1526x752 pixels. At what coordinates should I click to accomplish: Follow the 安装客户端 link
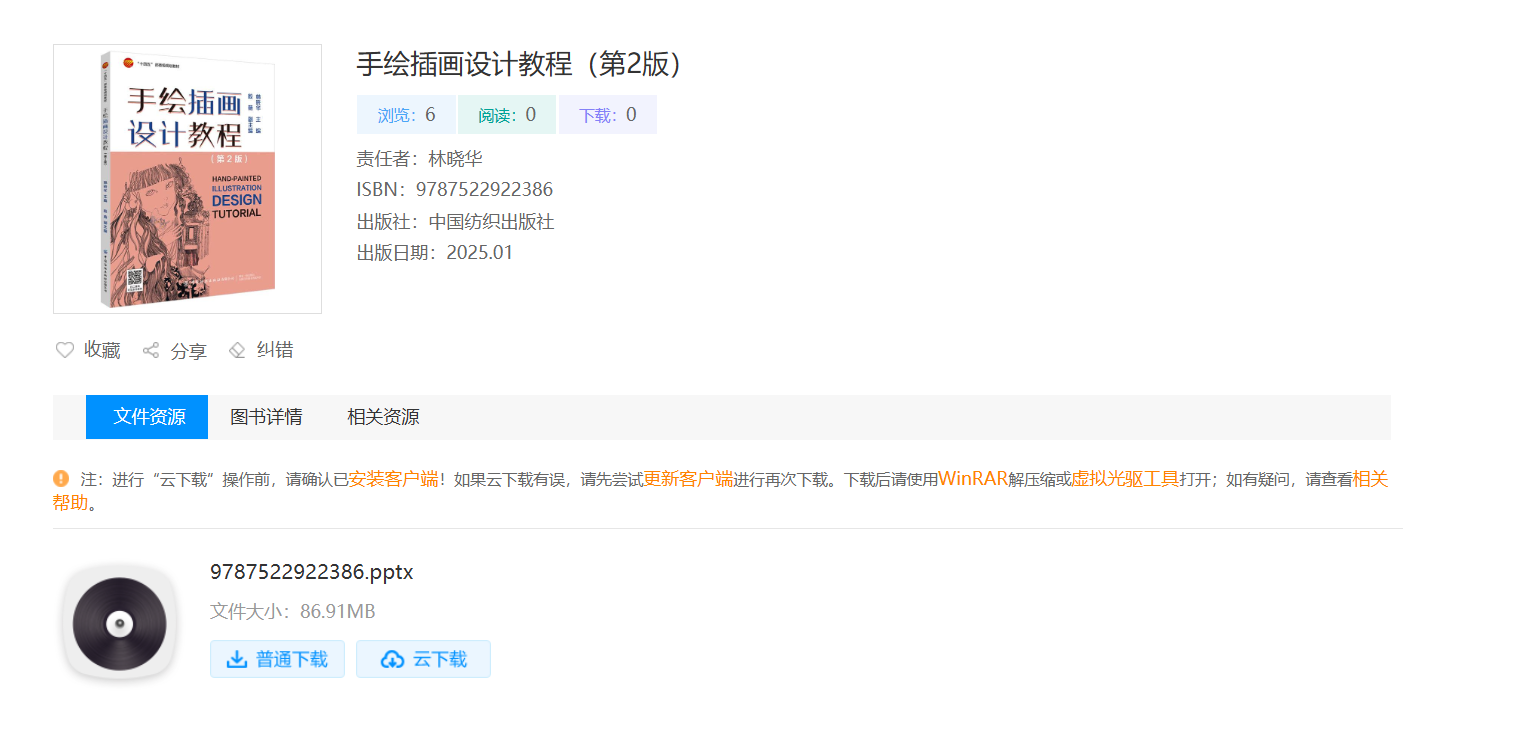[x=393, y=479]
